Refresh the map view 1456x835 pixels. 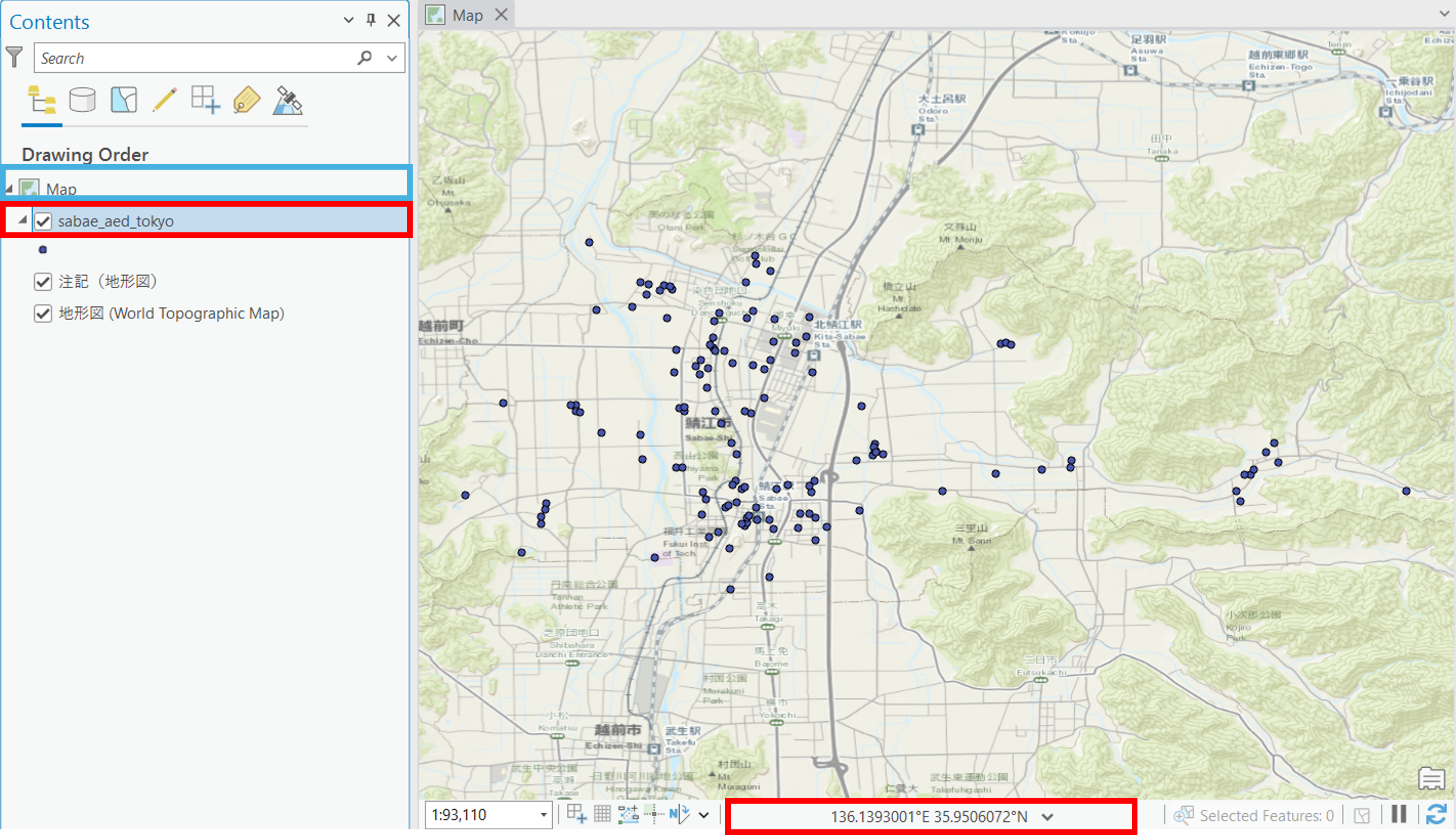1437,814
